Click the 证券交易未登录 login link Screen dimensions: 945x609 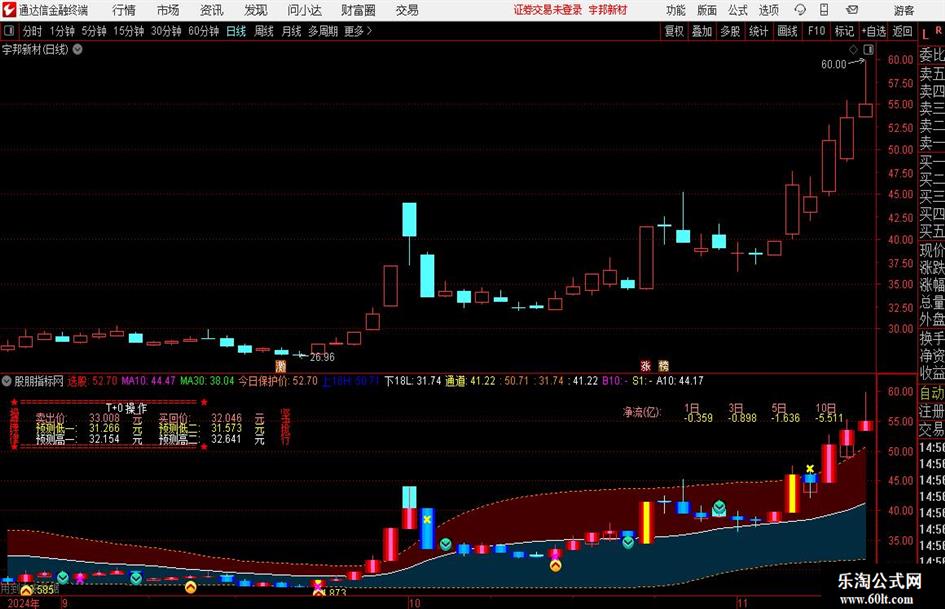tap(547, 10)
